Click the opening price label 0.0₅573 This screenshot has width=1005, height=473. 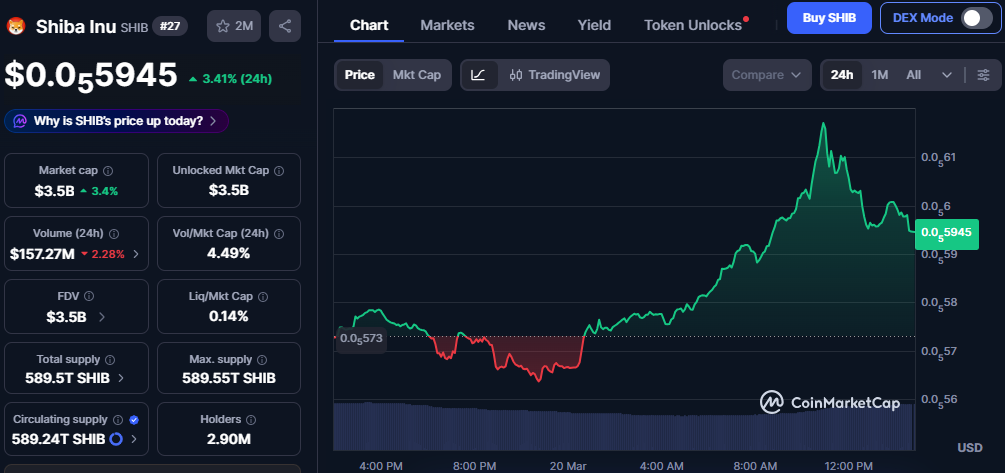361,338
